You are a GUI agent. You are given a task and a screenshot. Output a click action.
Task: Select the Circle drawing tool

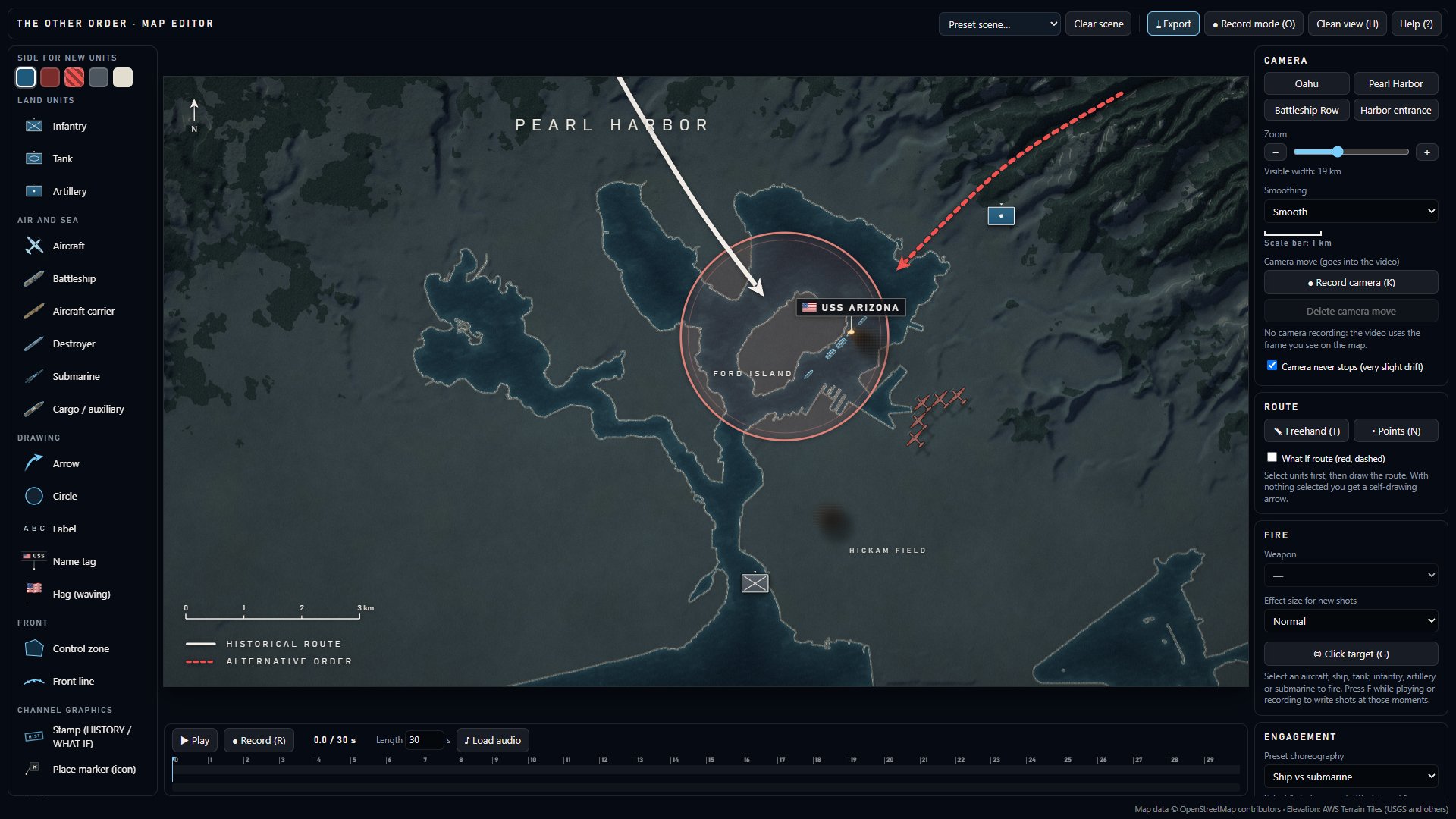[83, 496]
